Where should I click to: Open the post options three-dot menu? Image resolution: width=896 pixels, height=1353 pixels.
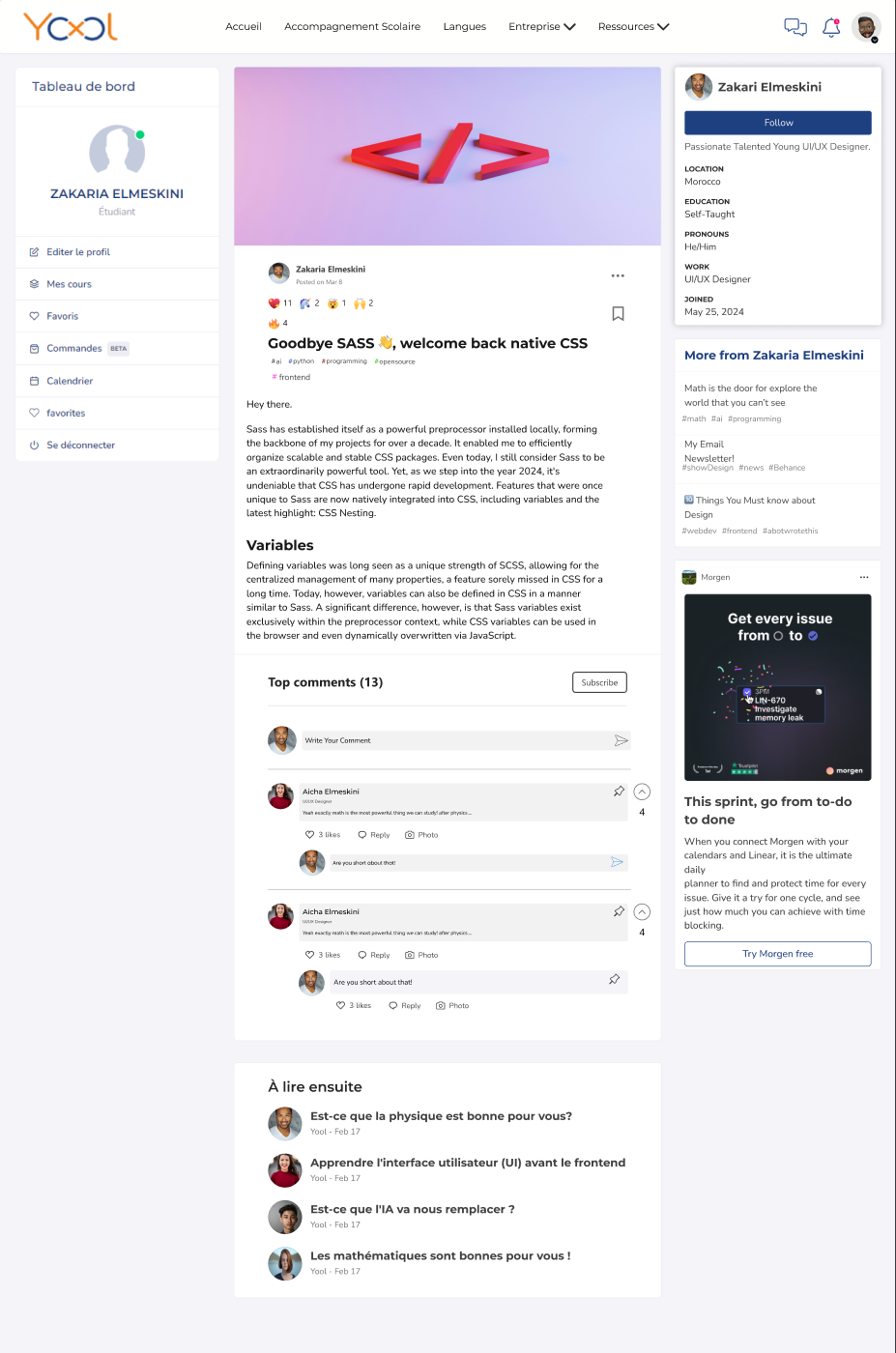click(618, 275)
